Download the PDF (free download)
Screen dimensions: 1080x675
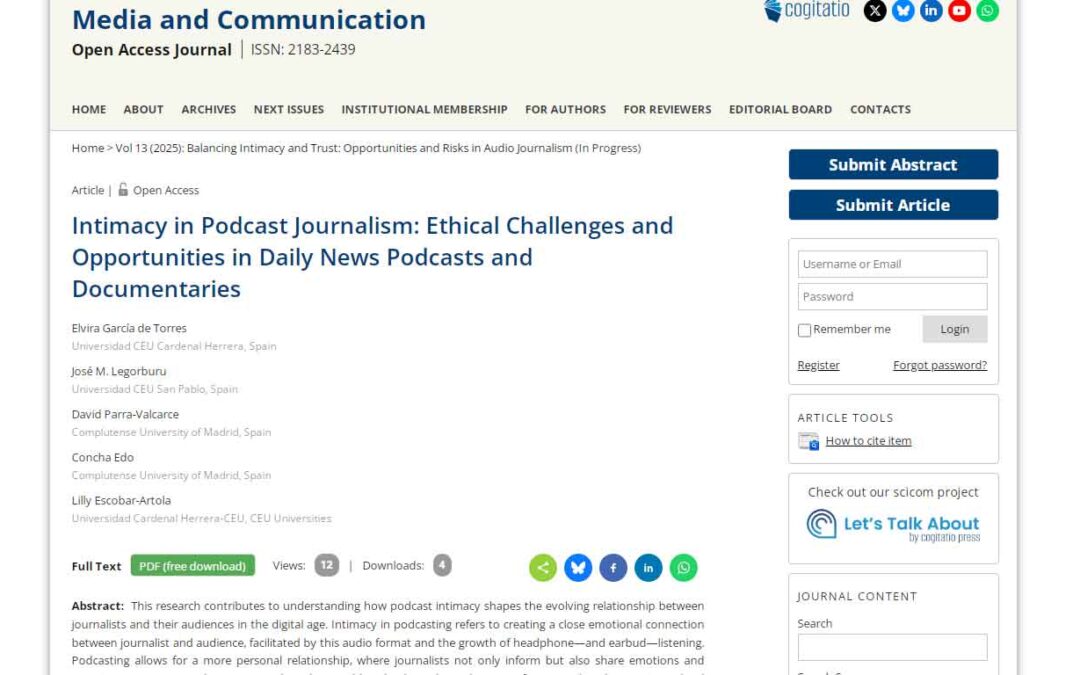click(x=193, y=565)
